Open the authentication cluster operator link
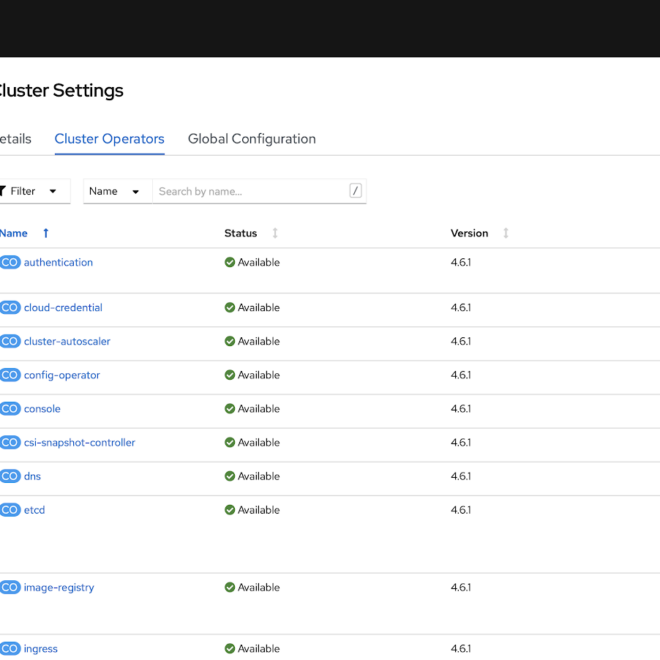The width and height of the screenshot is (660, 660). click(59, 262)
